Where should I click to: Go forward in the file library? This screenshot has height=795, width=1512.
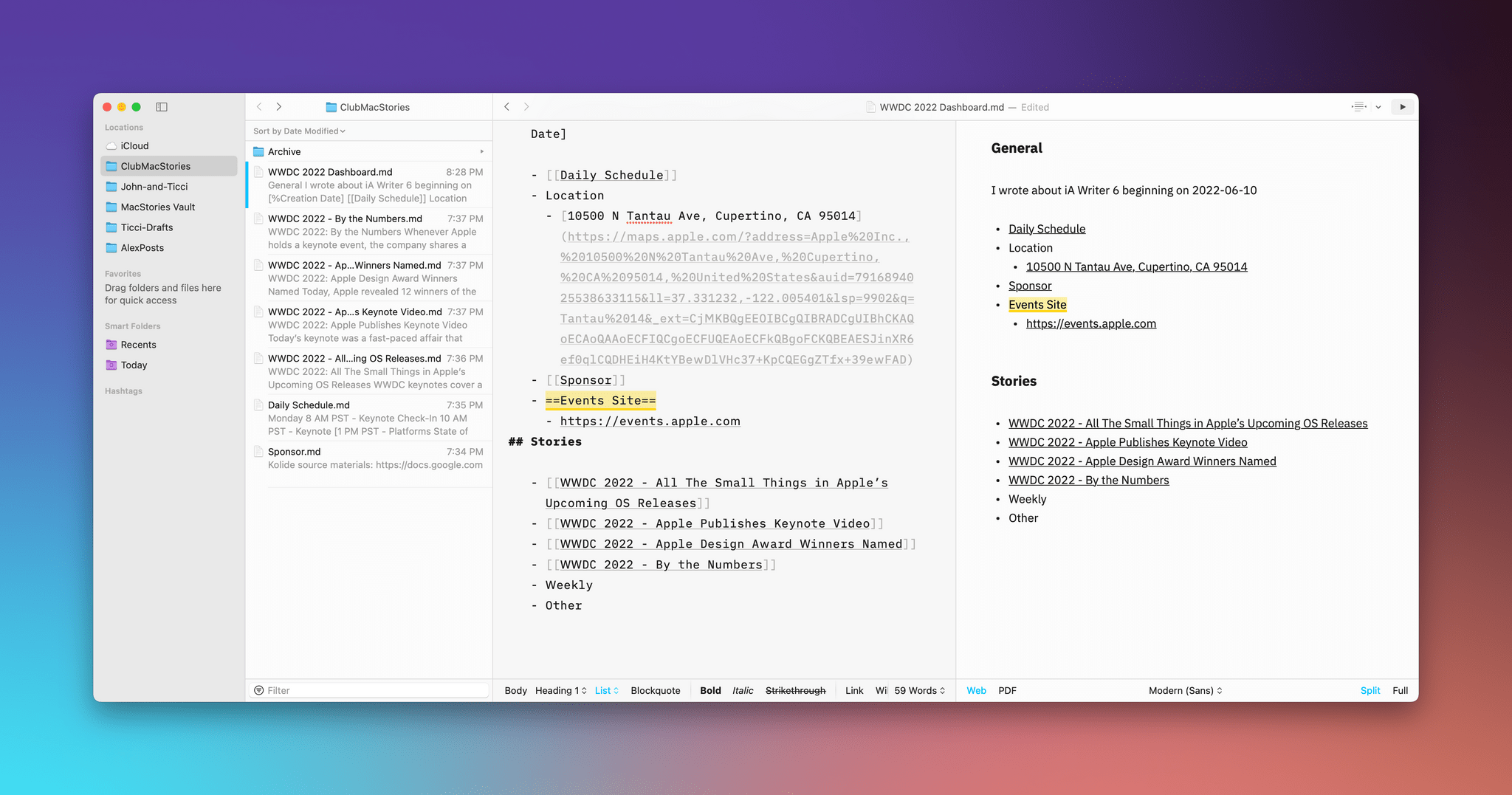click(x=279, y=107)
